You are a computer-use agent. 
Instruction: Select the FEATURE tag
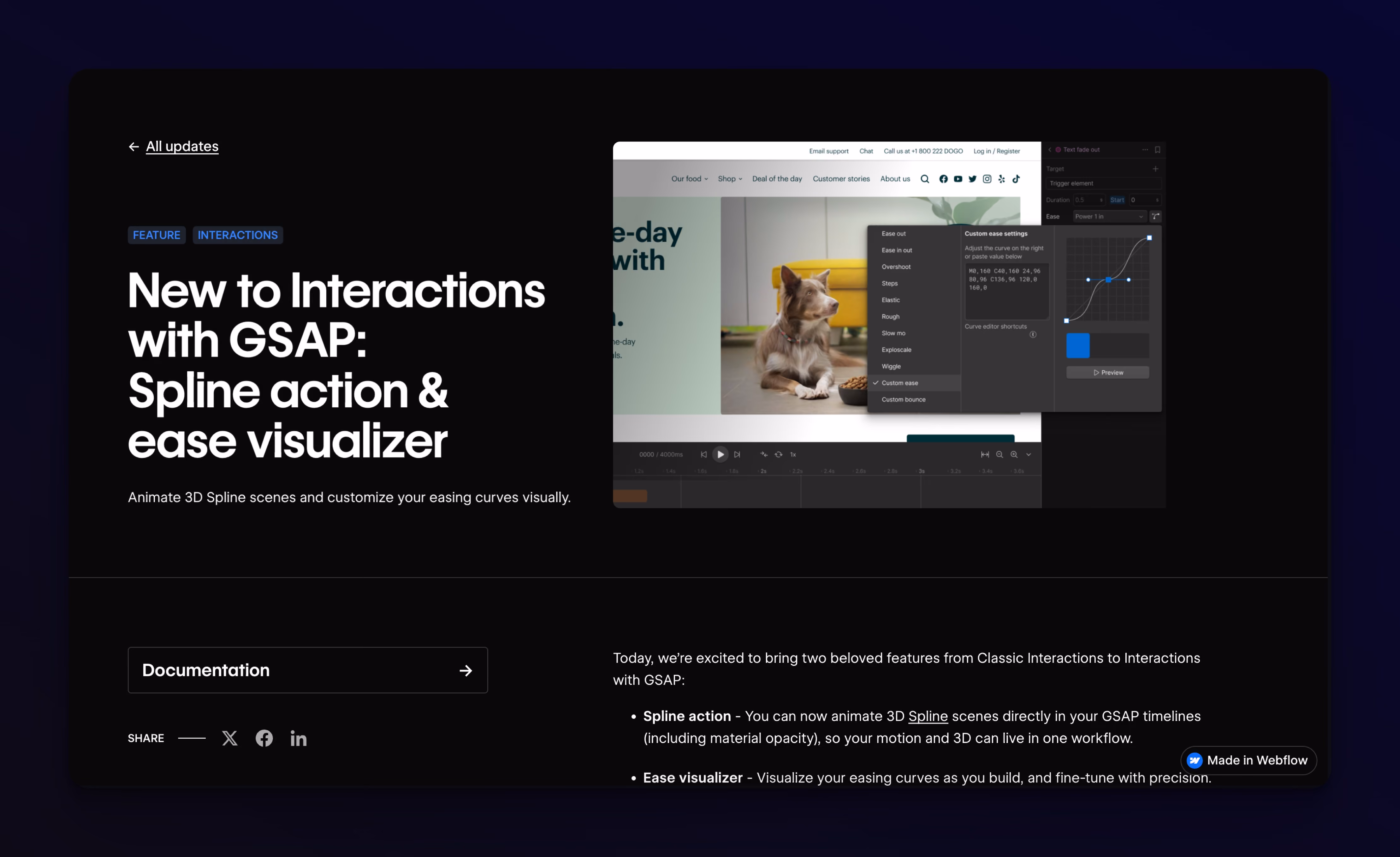[x=156, y=235]
